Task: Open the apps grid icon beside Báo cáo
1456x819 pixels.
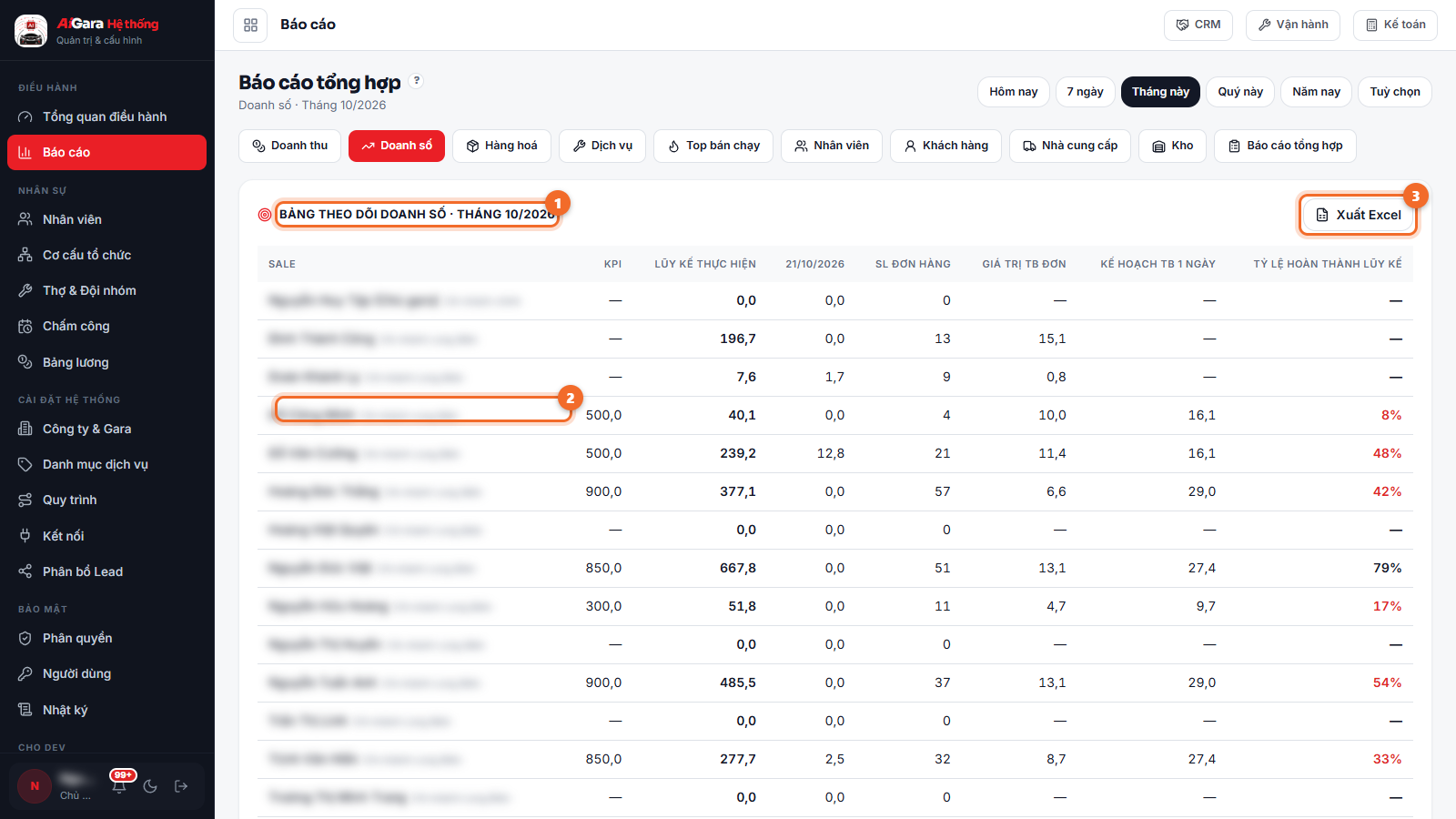Action: [x=250, y=25]
